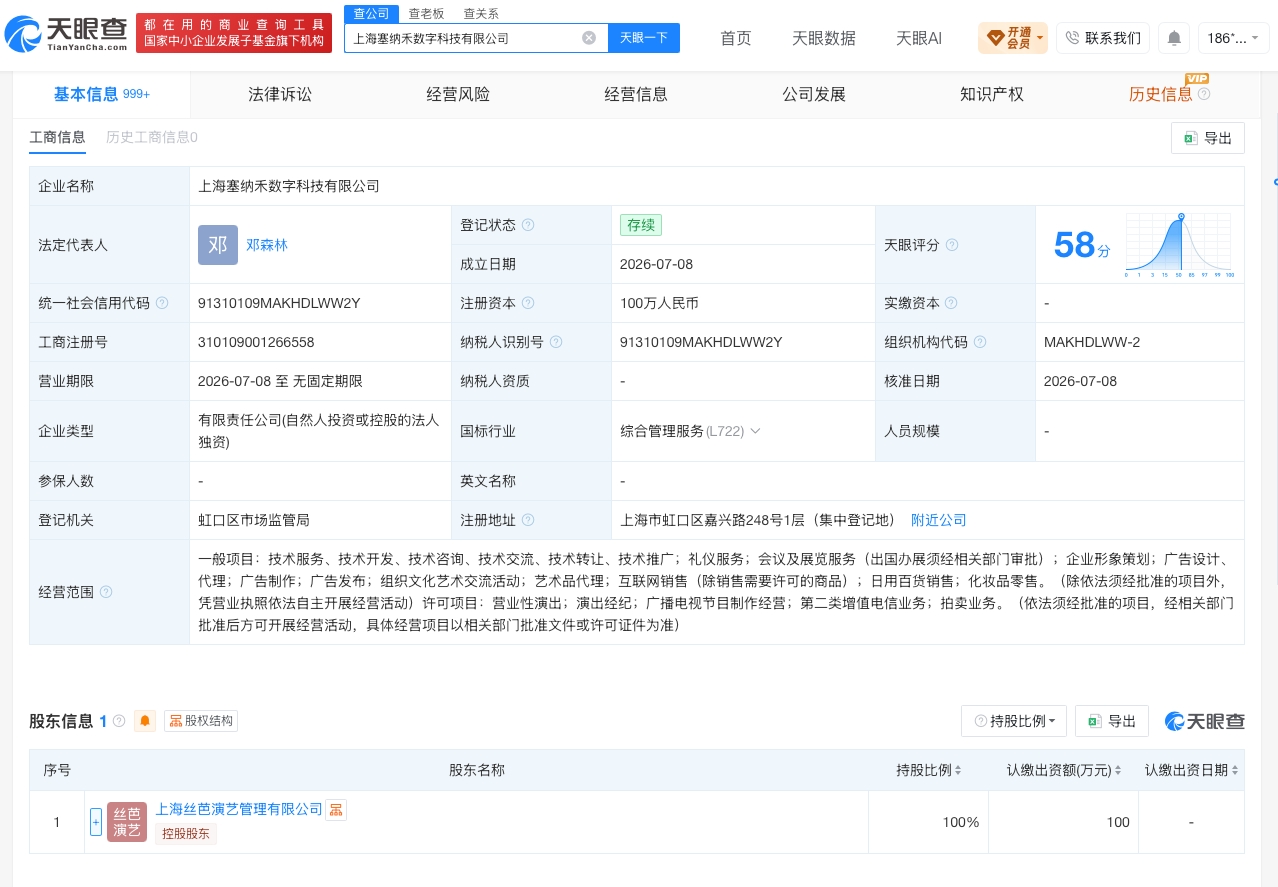Click the registration number 310109001266558
Viewport: 1278px width, 887px height.
point(256,342)
